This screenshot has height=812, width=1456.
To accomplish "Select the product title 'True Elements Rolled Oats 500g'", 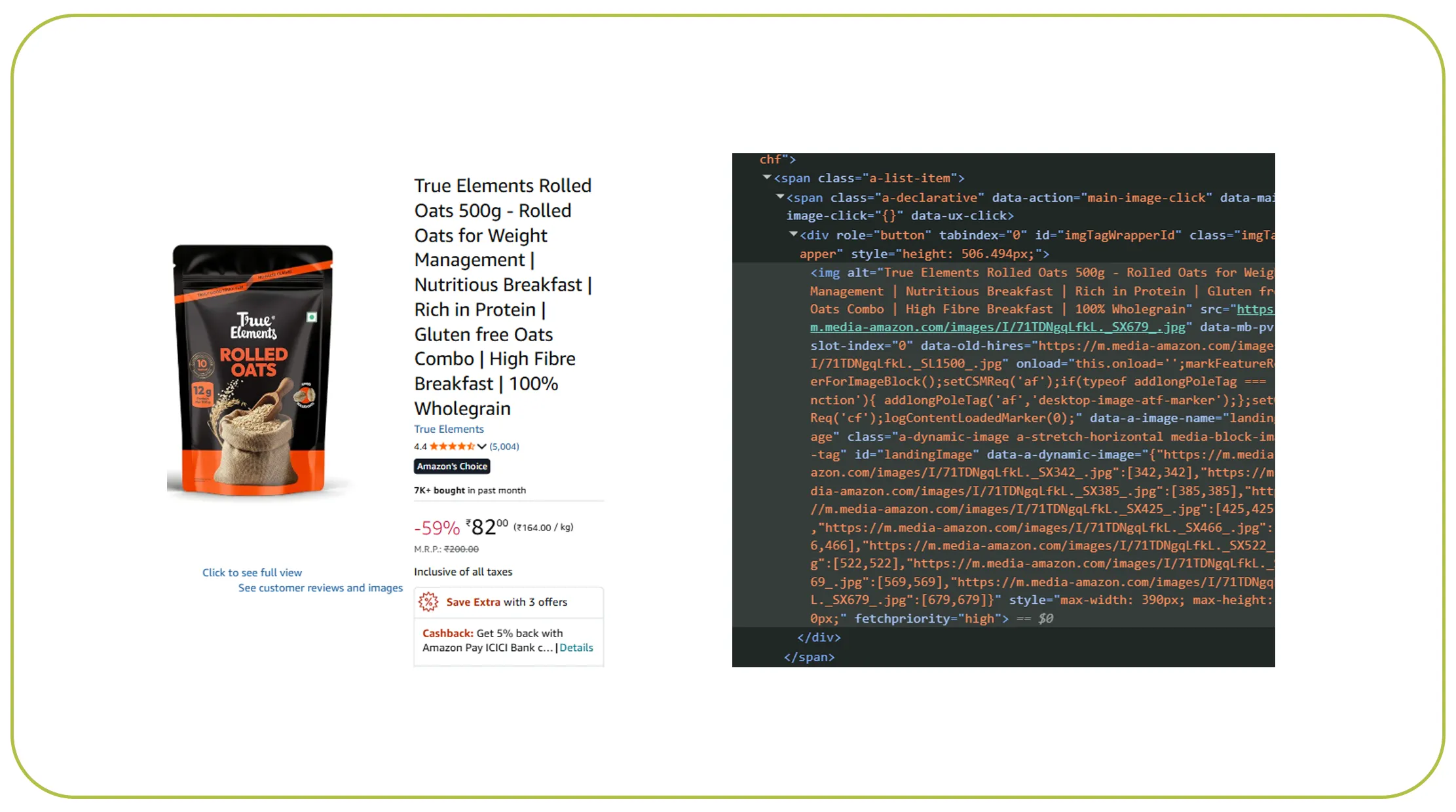I will [502, 198].
